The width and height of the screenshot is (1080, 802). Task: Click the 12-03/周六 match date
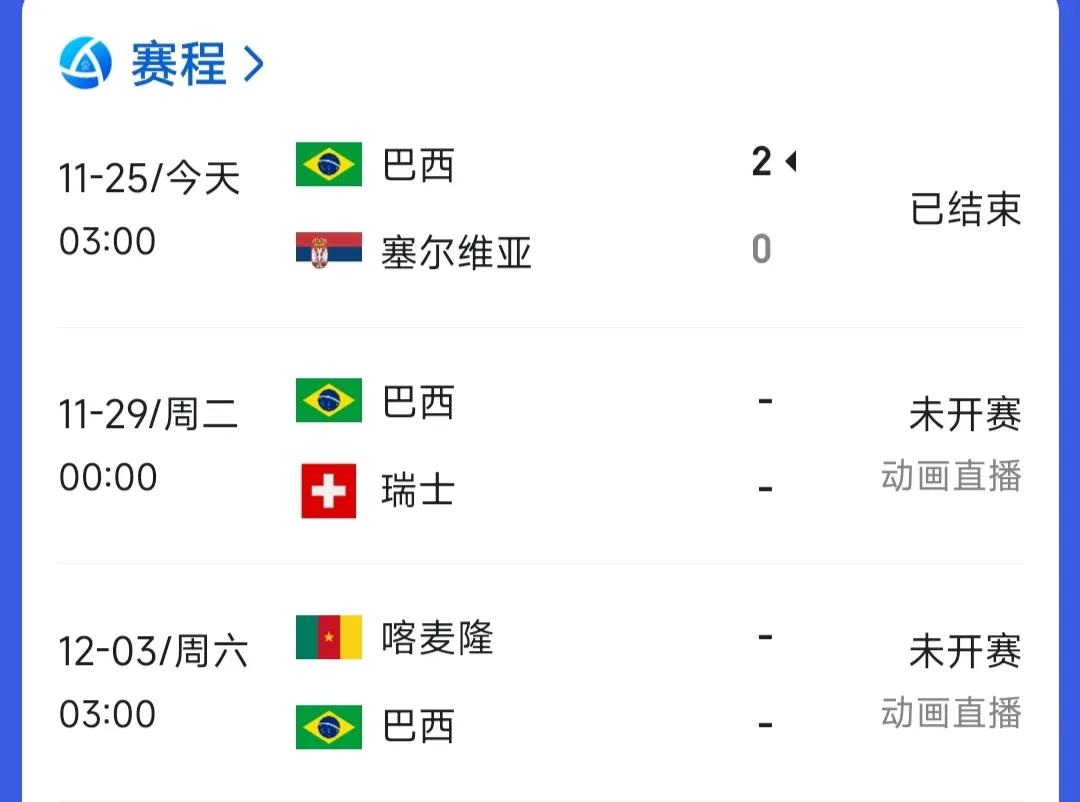pyautogui.click(x=153, y=651)
